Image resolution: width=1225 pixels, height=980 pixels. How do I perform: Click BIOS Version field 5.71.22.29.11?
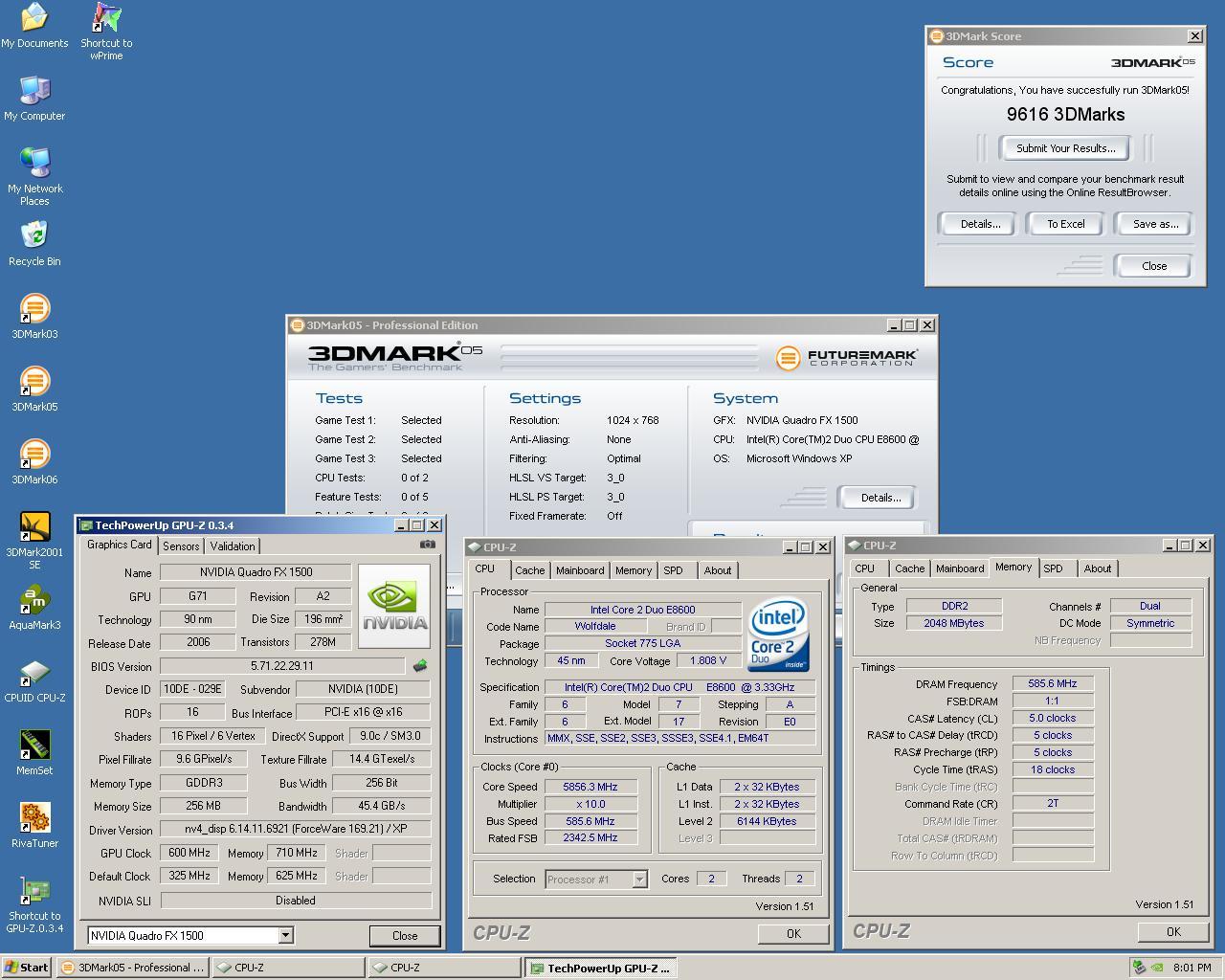(282, 666)
